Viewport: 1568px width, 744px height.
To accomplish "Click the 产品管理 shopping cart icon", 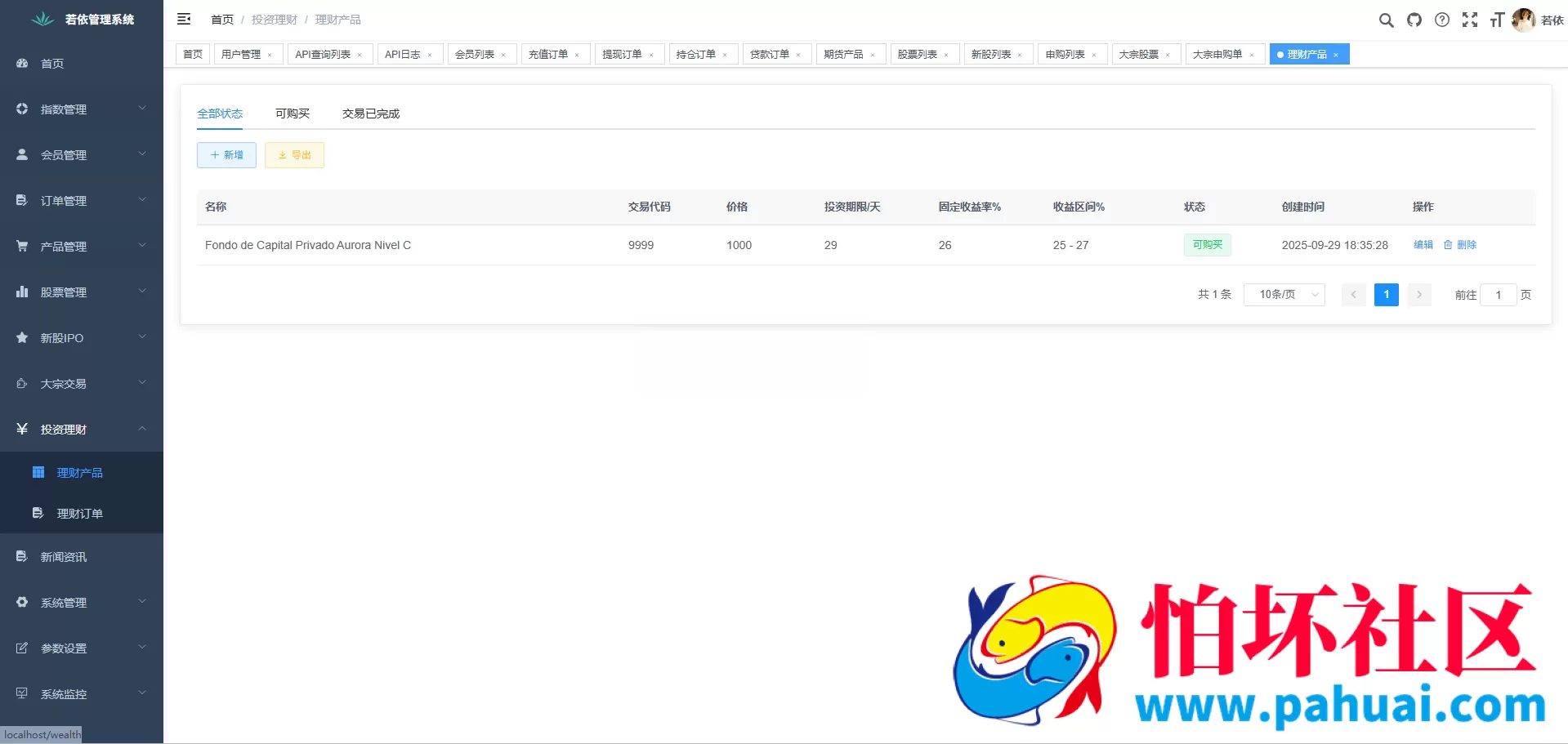I will [x=22, y=246].
